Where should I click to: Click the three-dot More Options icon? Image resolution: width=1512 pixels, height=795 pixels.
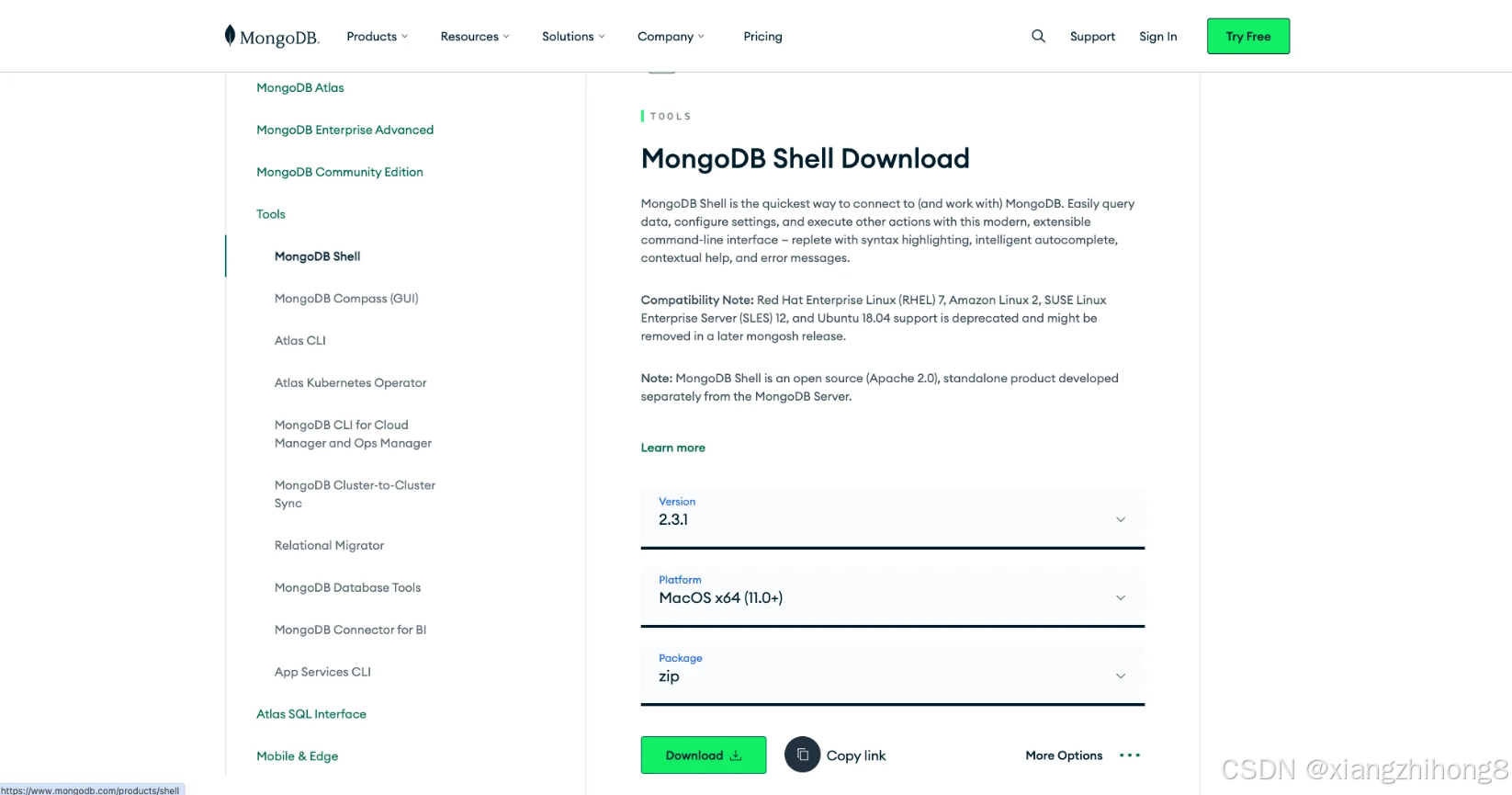coord(1130,755)
